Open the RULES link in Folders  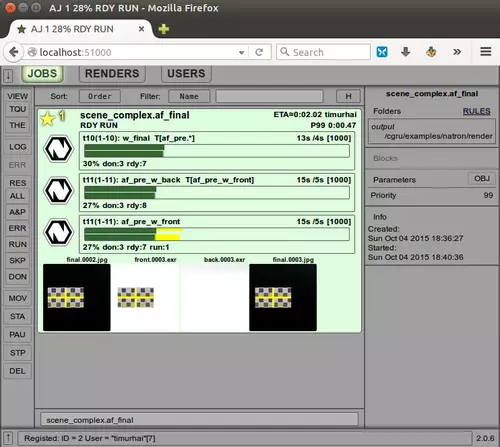coord(476,111)
